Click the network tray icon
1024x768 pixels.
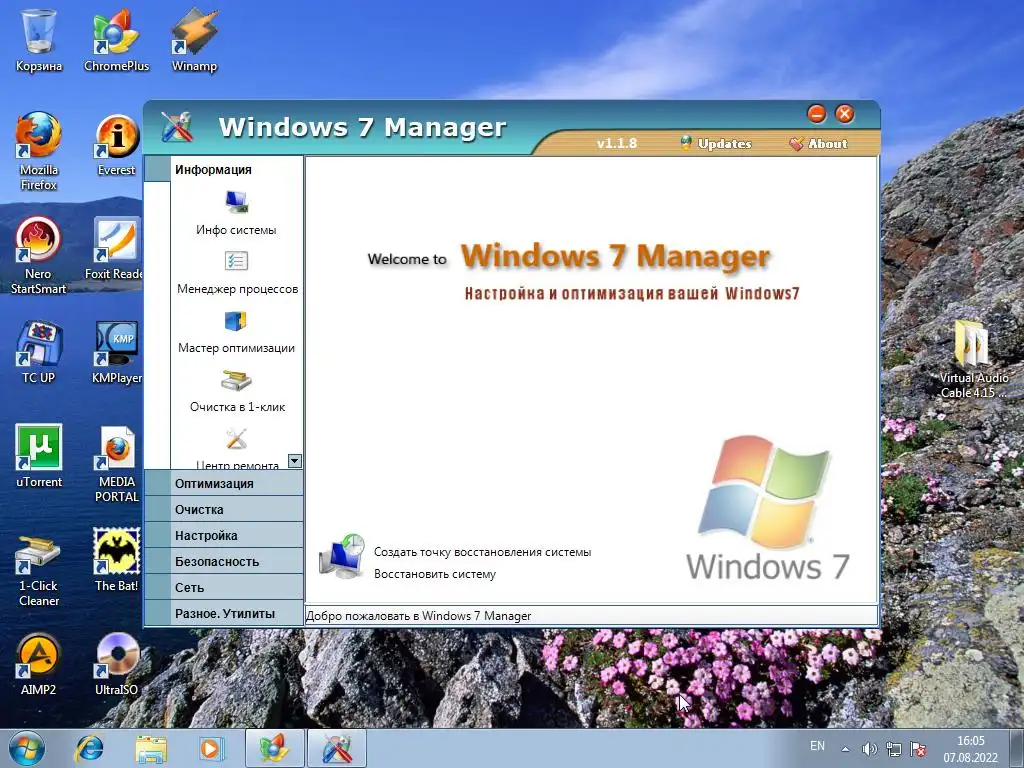click(893, 748)
